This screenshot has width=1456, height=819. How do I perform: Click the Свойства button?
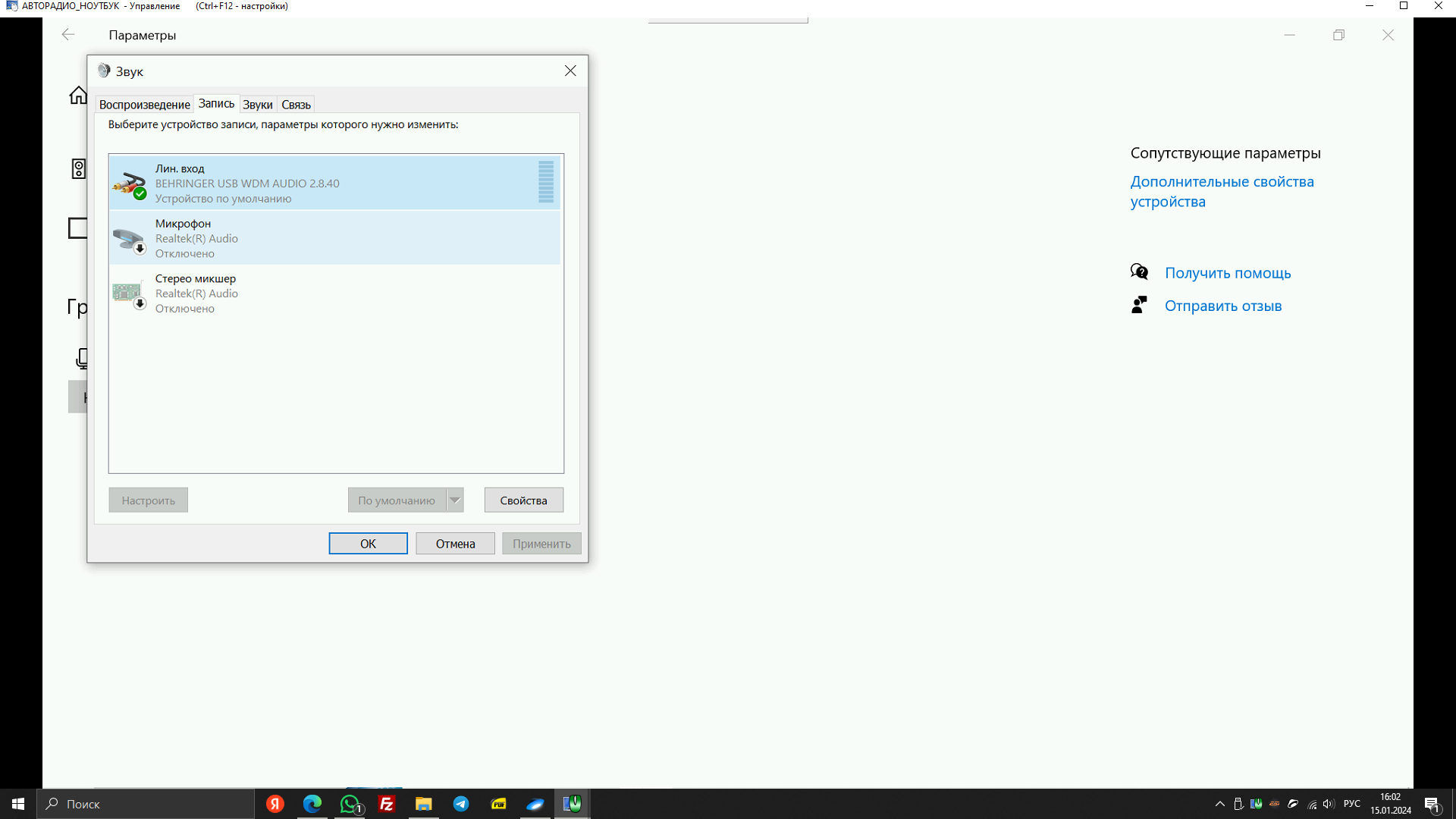coord(523,500)
